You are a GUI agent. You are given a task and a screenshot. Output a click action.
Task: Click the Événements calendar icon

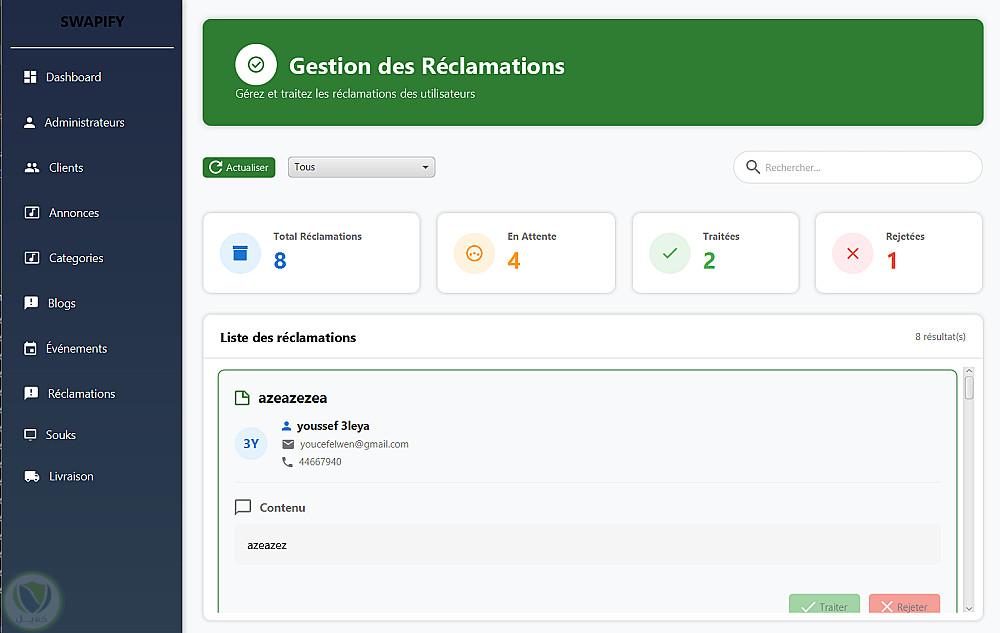tap(31, 348)
